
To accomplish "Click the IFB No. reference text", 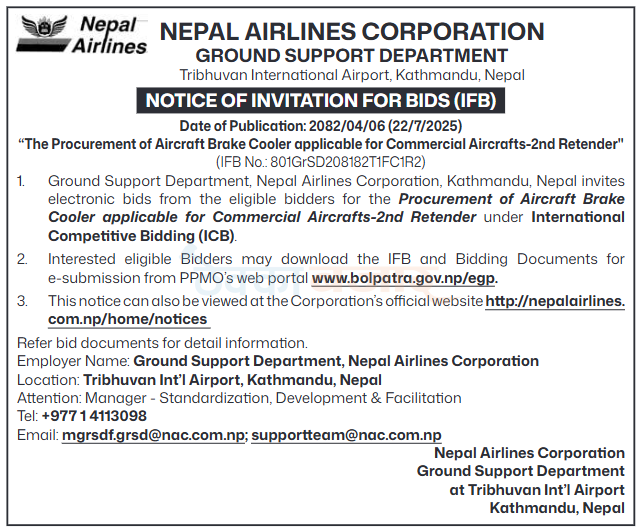I will 320,161.
